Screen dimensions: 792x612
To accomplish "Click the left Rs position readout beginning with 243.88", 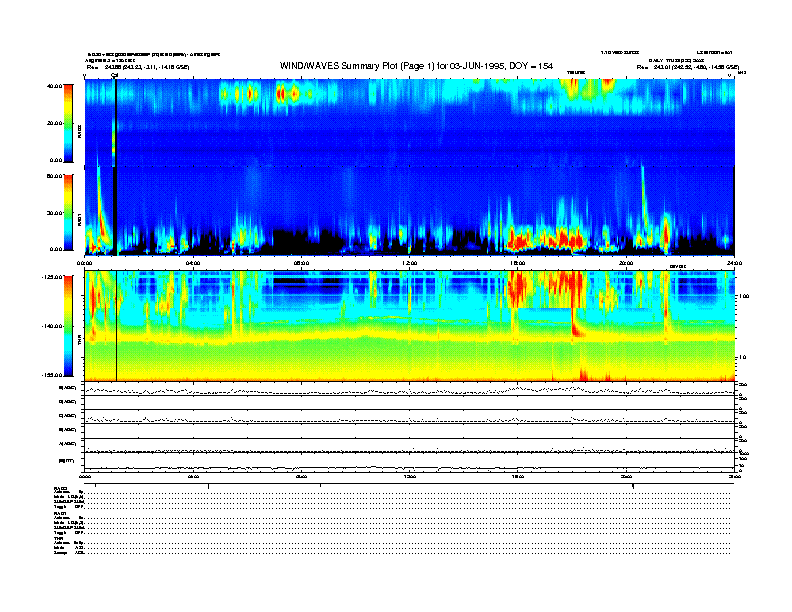I will 138,67.
